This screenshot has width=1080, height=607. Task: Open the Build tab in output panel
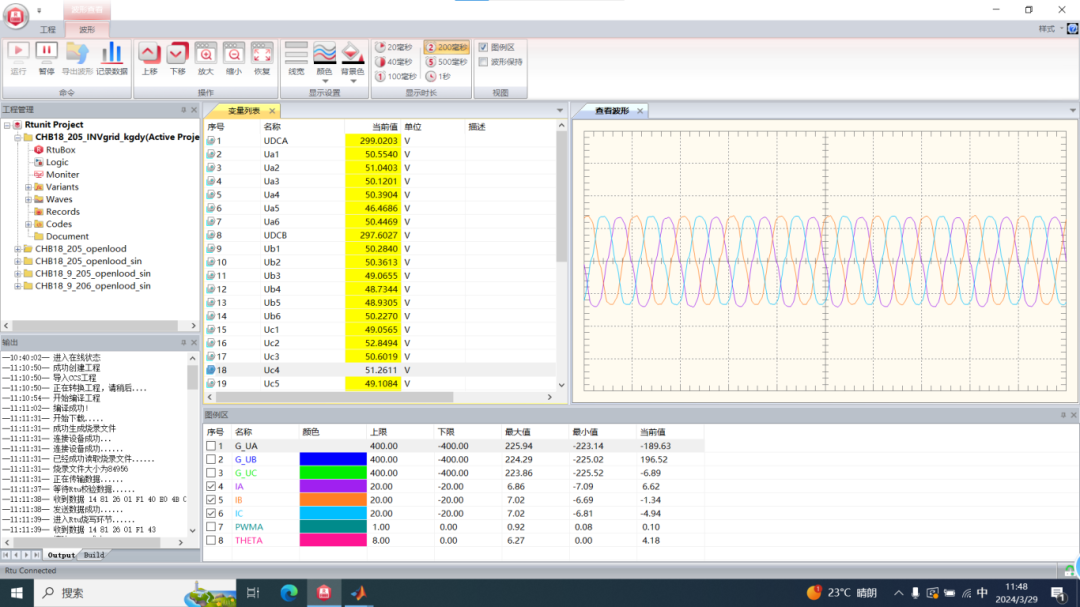(x=94, y=555)
